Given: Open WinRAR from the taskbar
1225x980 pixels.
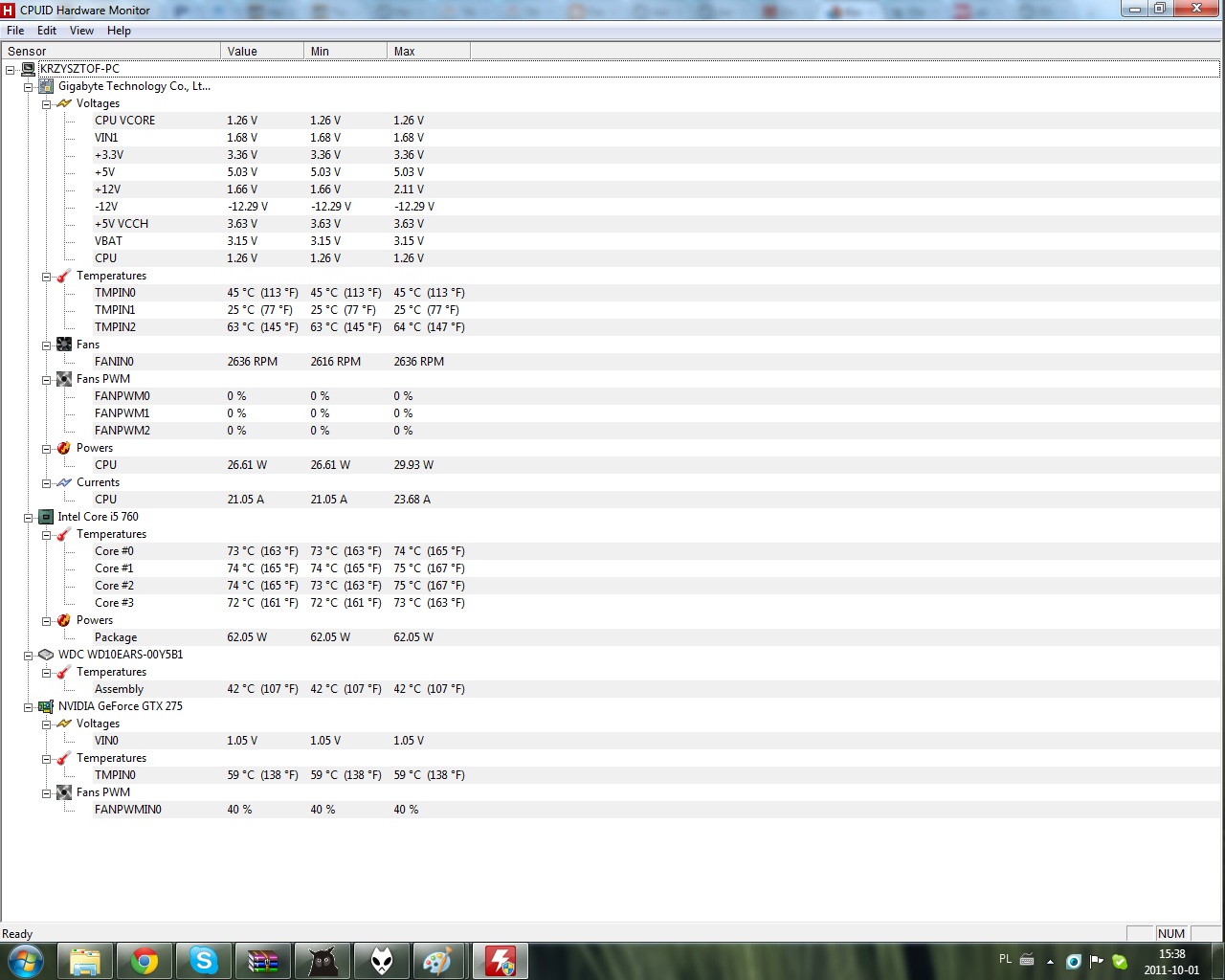Looking at the screenshot, I should (x=263, y=961).
